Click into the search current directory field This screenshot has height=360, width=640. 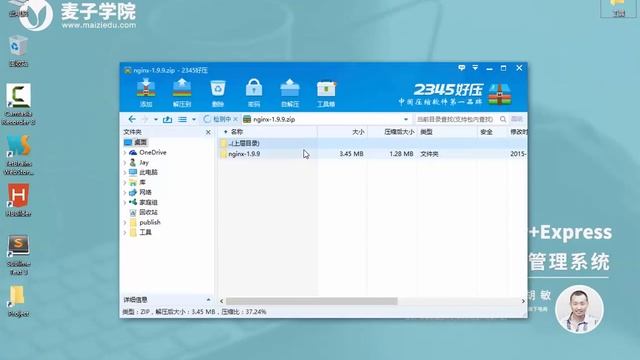[x=456, y=119]
